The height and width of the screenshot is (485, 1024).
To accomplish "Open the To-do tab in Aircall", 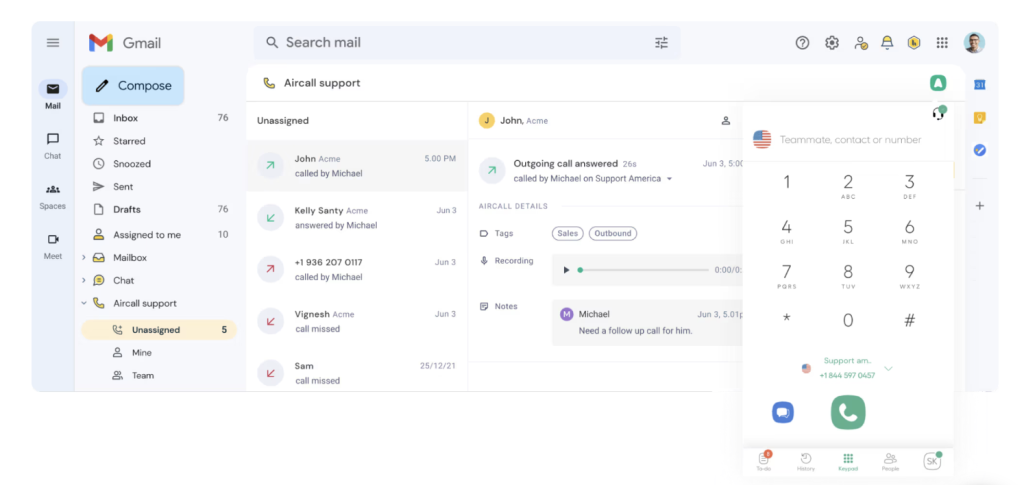I will (x=763, y=461).
